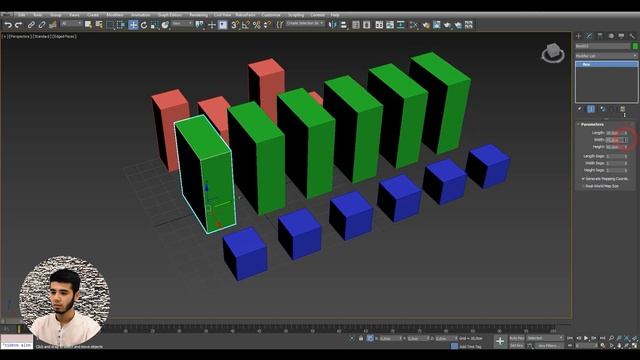The image size is (640, 360).
Task: Click the ViewCube in the viewport
Action: point(553,53)
